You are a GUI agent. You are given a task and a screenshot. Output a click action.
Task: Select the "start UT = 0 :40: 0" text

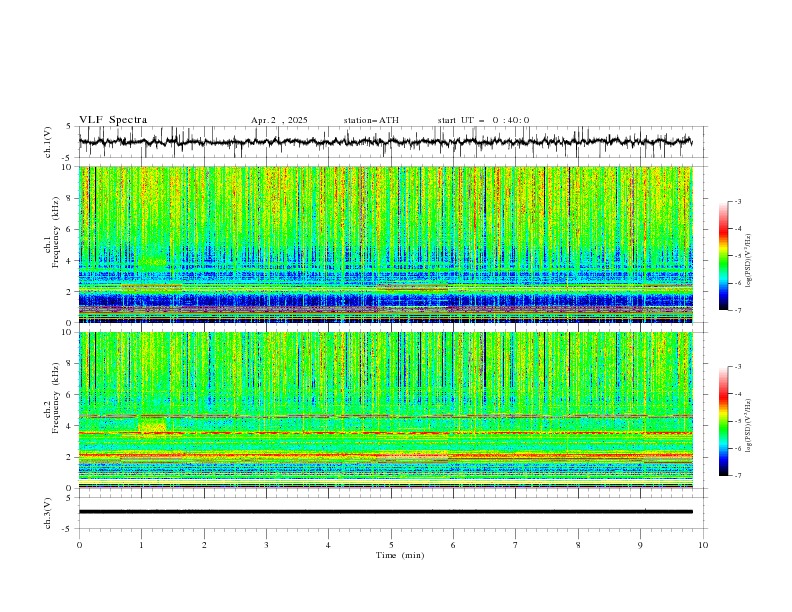coord(483,120)
